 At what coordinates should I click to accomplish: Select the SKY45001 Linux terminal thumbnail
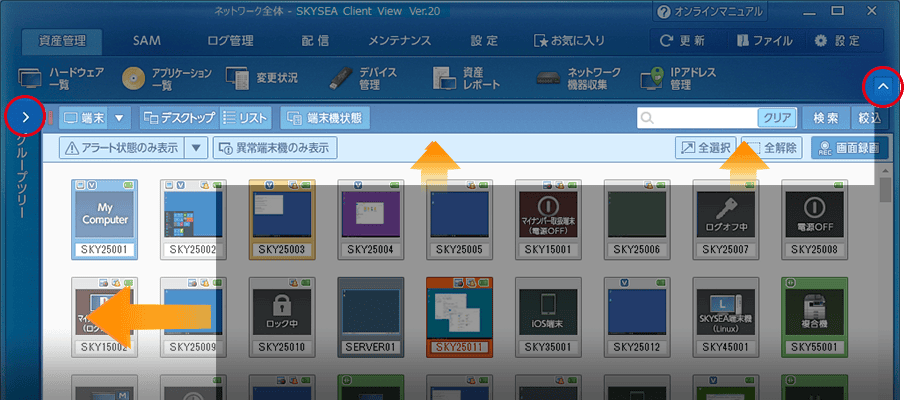(726, 317)
